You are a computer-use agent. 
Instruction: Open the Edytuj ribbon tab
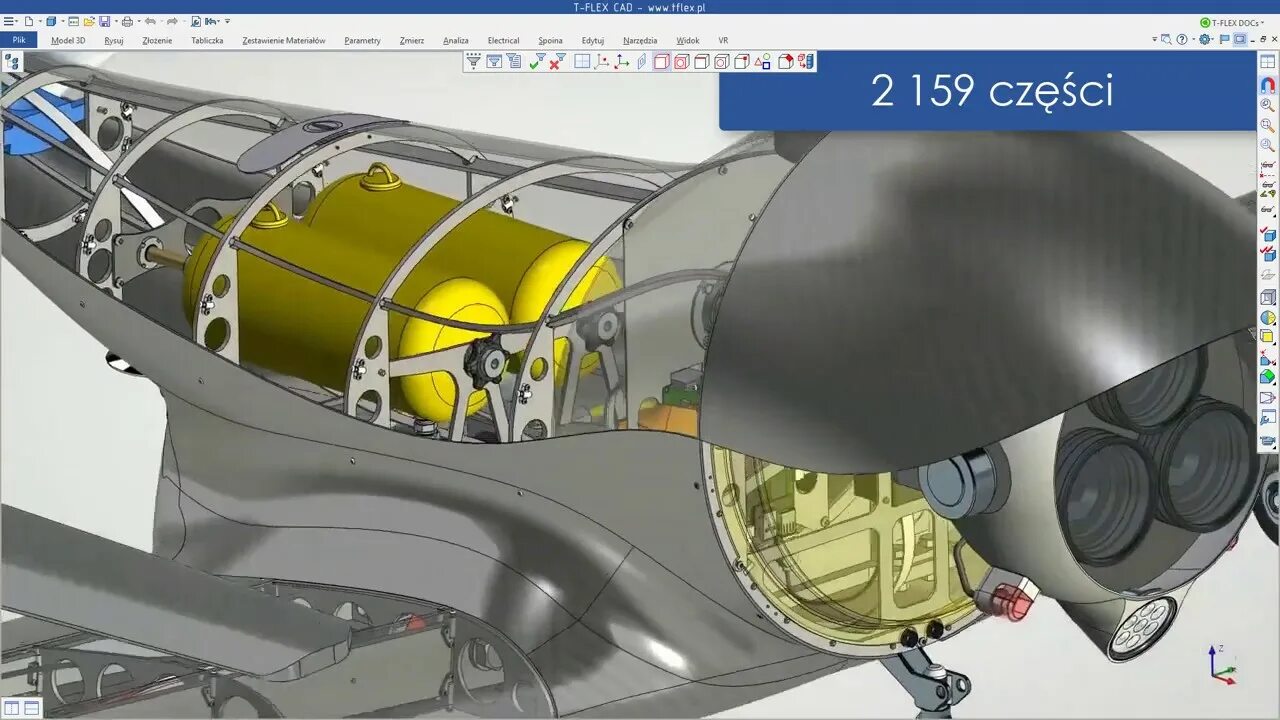[x=593, y=41]
